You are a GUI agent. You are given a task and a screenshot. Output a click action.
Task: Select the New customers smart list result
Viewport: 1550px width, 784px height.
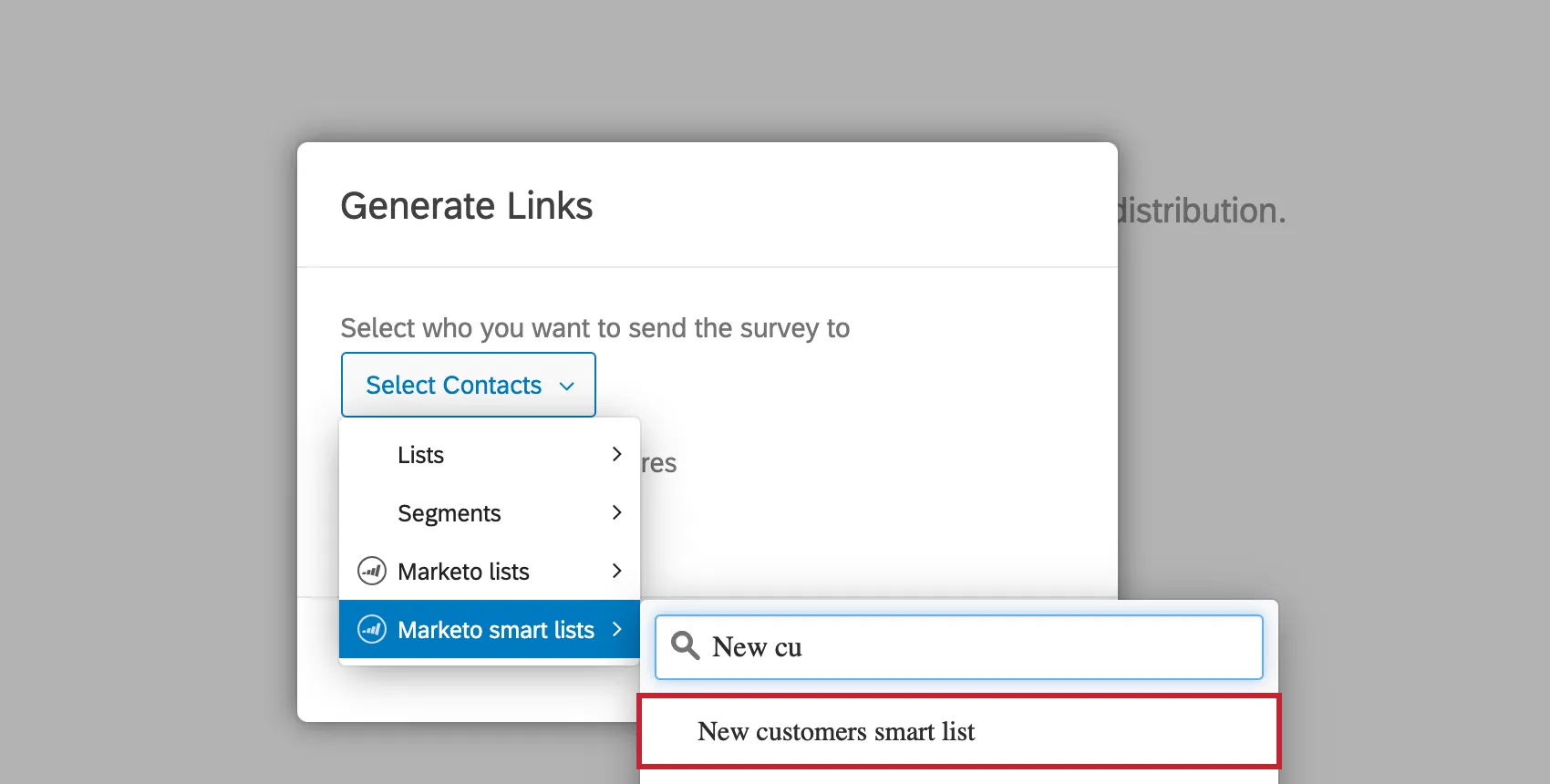(836, 730)
